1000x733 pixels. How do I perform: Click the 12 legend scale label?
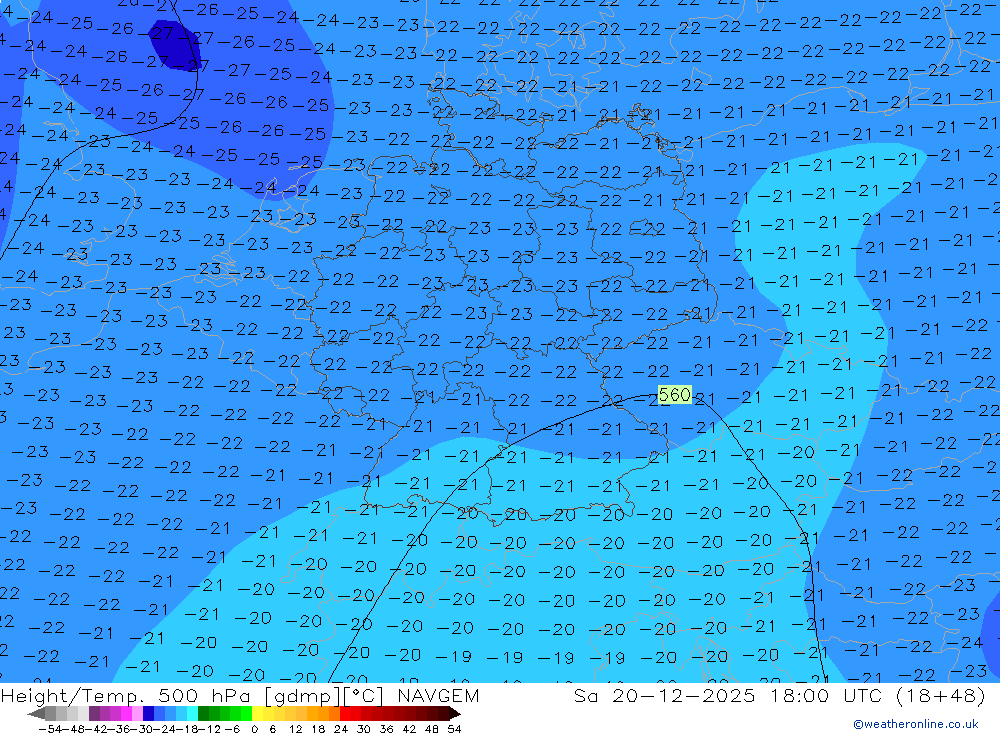click(x=296, y=729)
